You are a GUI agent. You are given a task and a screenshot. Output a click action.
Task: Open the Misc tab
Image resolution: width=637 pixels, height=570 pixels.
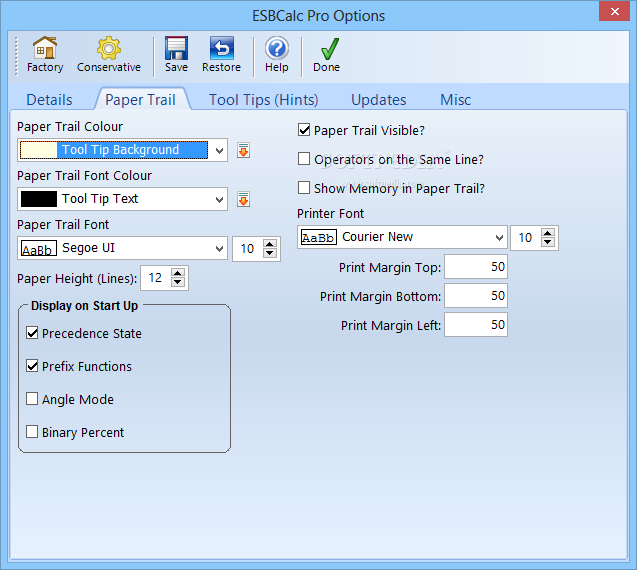click(455, 100)
